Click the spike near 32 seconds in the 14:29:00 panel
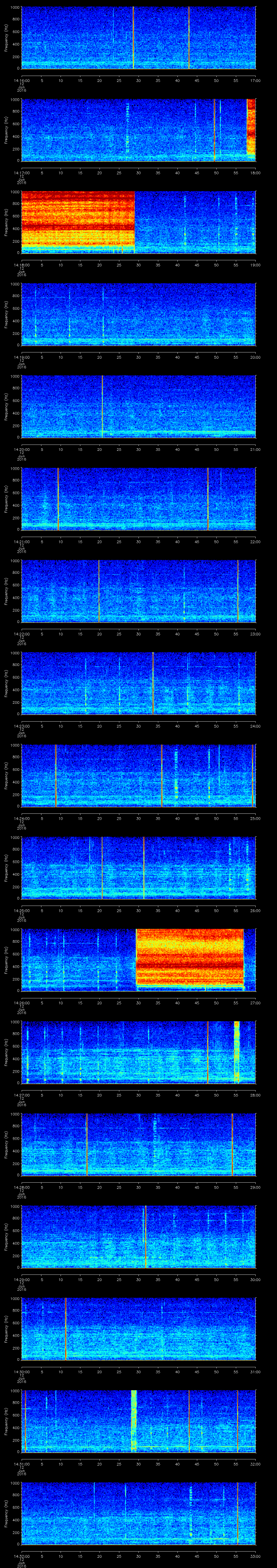277x1568 pixels. (x=146, y=1237)
